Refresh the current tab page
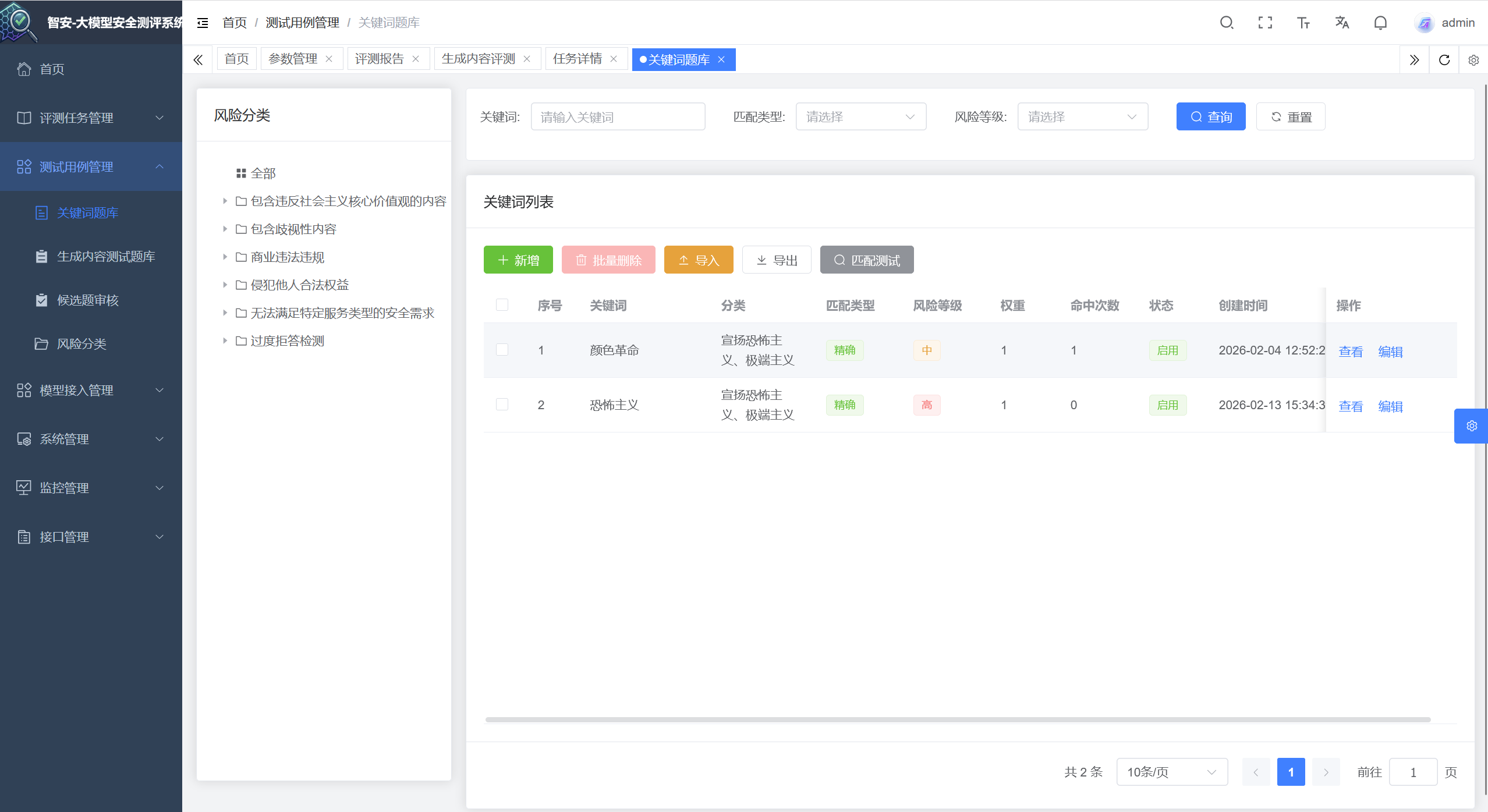Viewport: 1488px width, 812px height. [x=1444, y=60]
